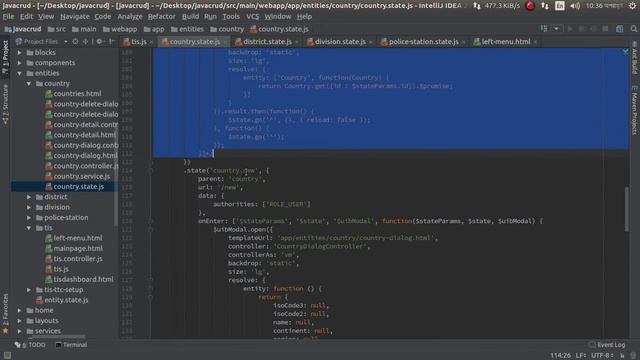The width and height of the screenshot is (640, 360).
Task: Click the UTF-8 encoding selector
Action: 602,356
